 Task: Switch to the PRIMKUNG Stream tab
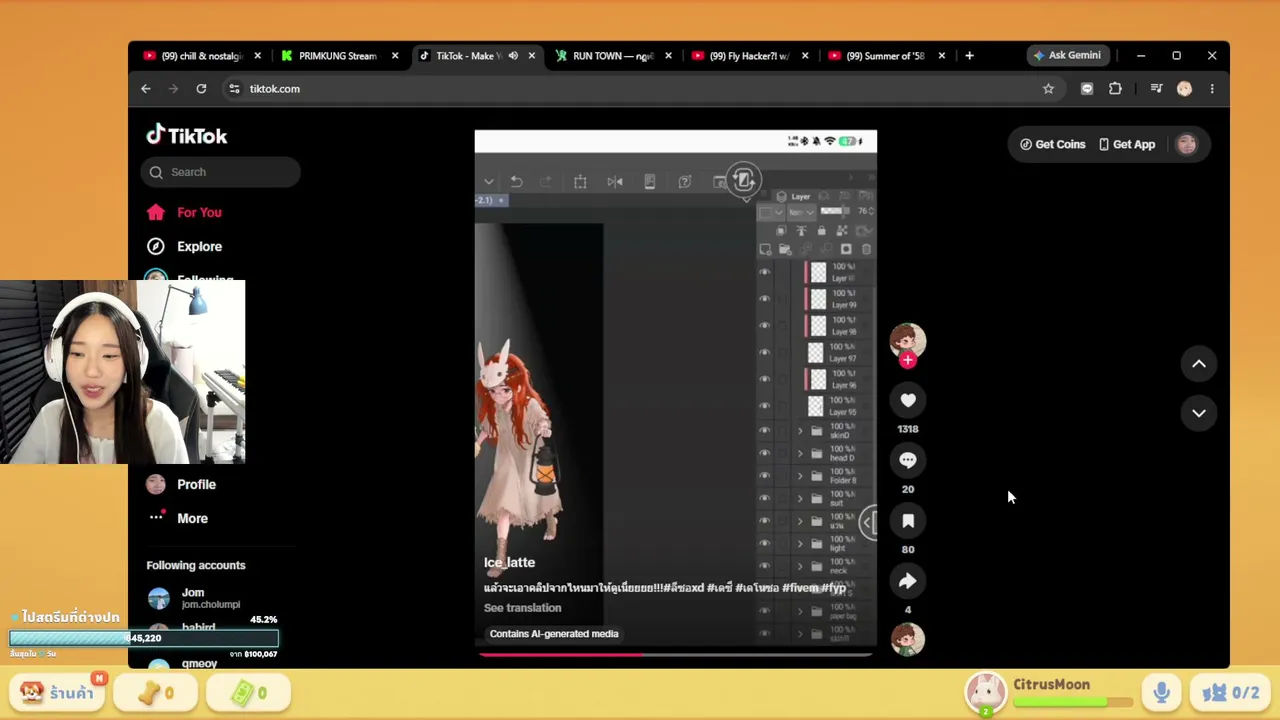click(339, 56)
